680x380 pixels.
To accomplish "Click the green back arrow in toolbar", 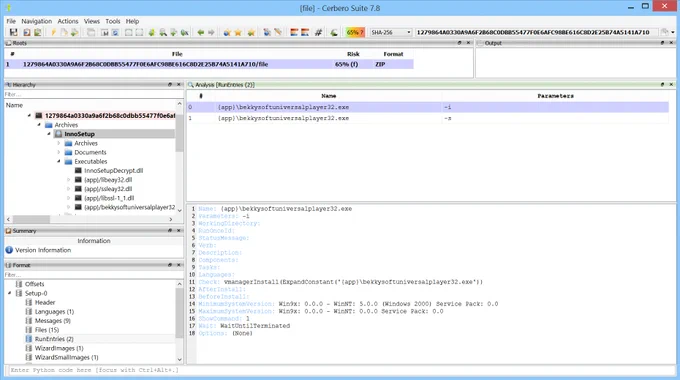I will click(x=200, y=33).
